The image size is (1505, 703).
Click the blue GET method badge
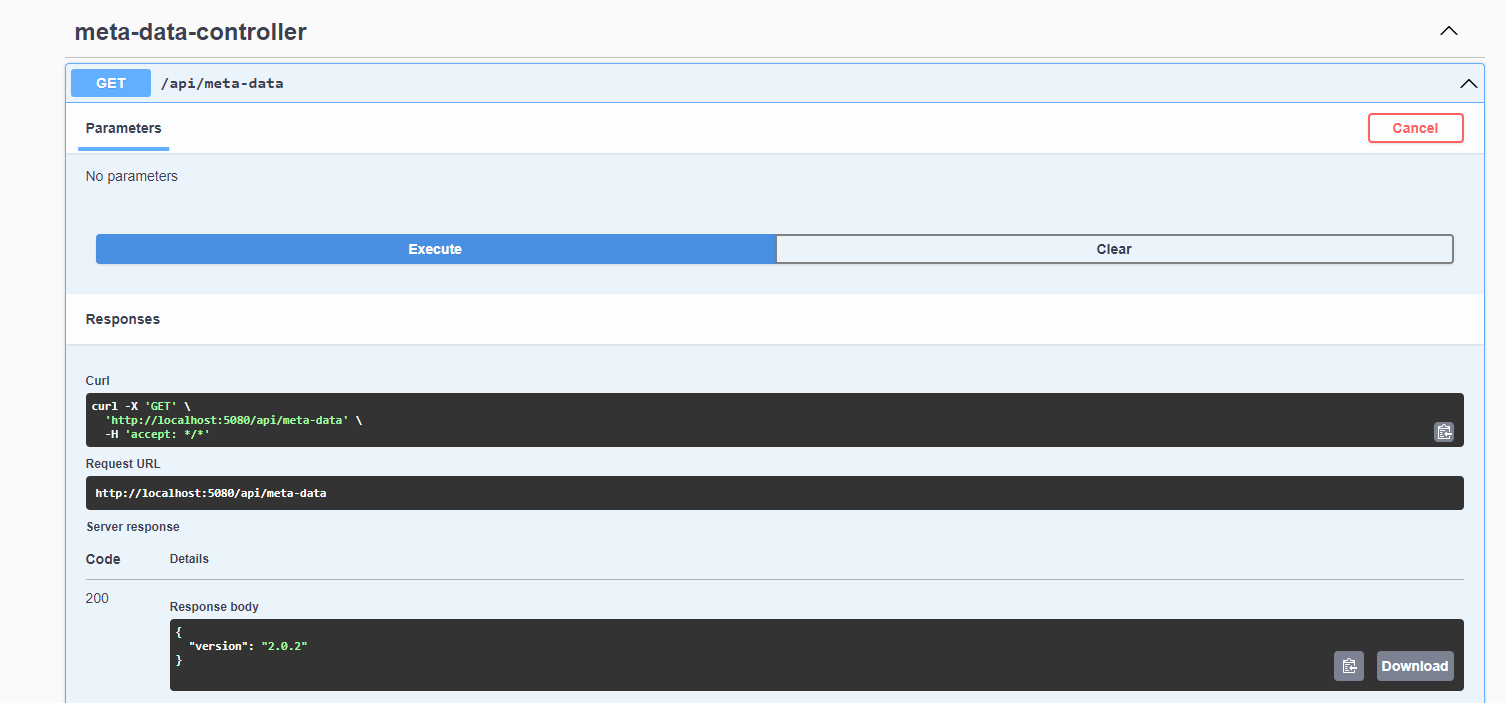coord(110,83)
